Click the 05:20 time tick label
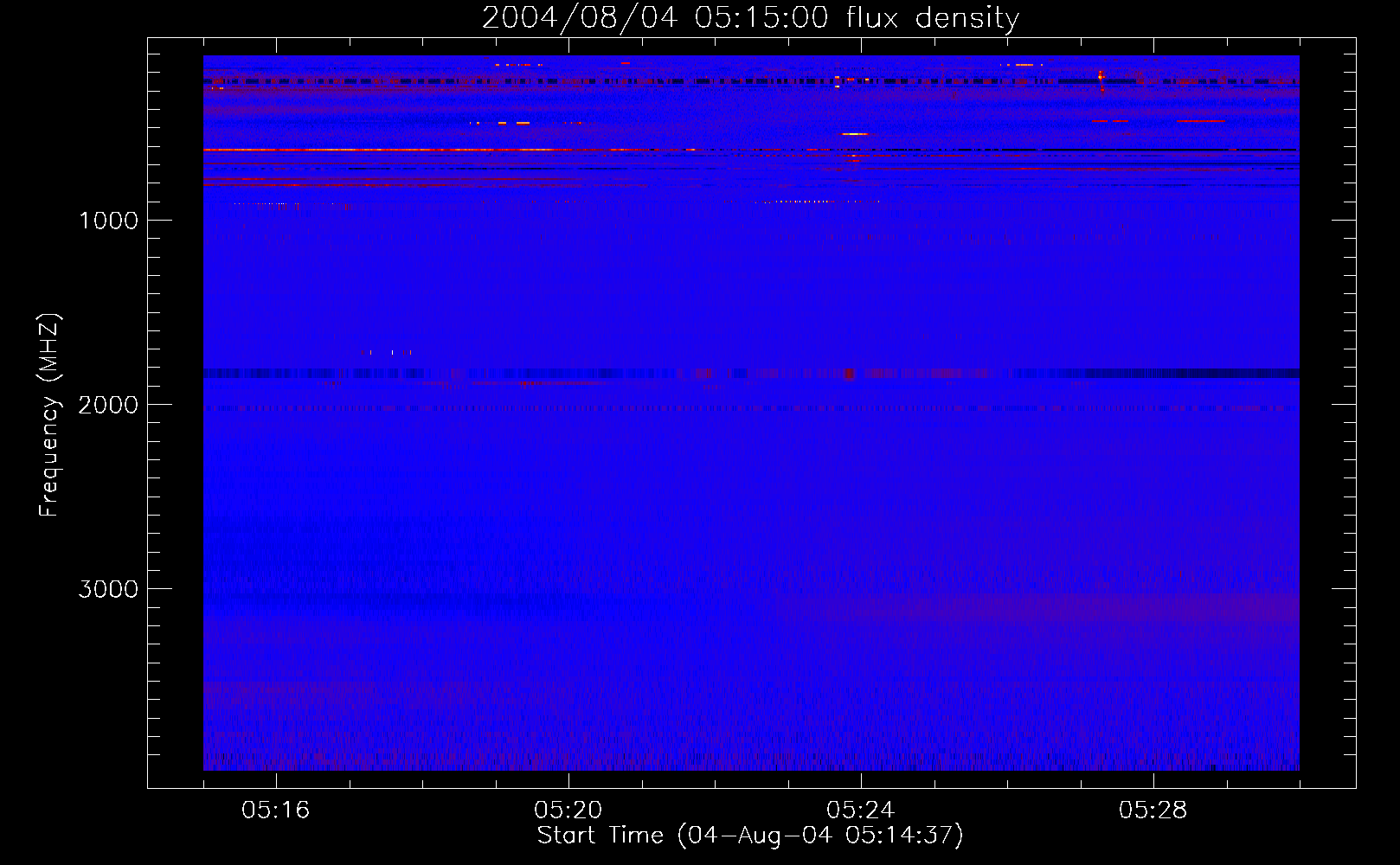1400x865 pixels. (568, 810)
